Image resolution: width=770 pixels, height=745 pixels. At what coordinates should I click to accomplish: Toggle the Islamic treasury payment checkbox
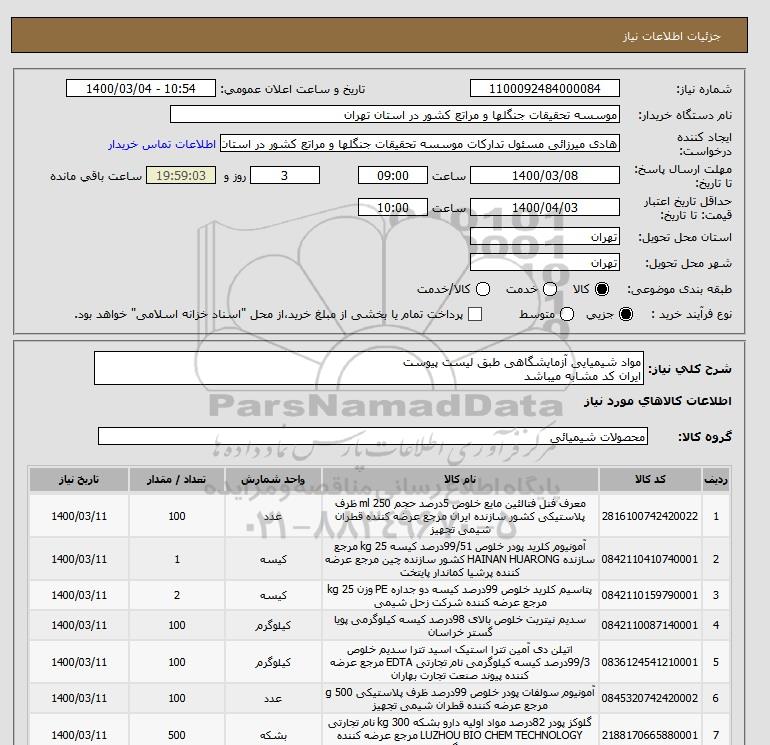click(475, 314)
